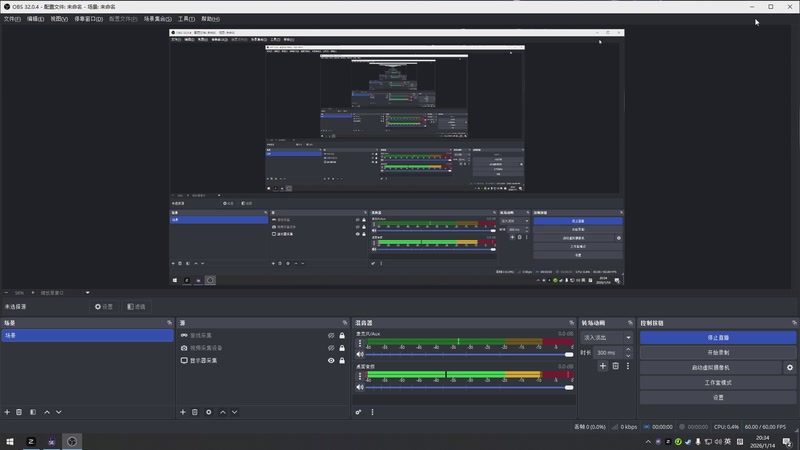This screenshot has width=800, height=450.
Task: Add a transition with the plus icon in 转场动画 panel
Action: [603, 366]
